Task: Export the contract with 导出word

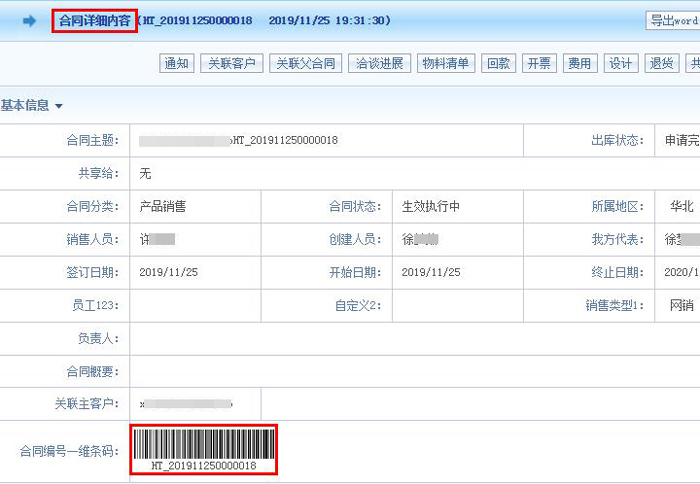Action: [675, 21]
